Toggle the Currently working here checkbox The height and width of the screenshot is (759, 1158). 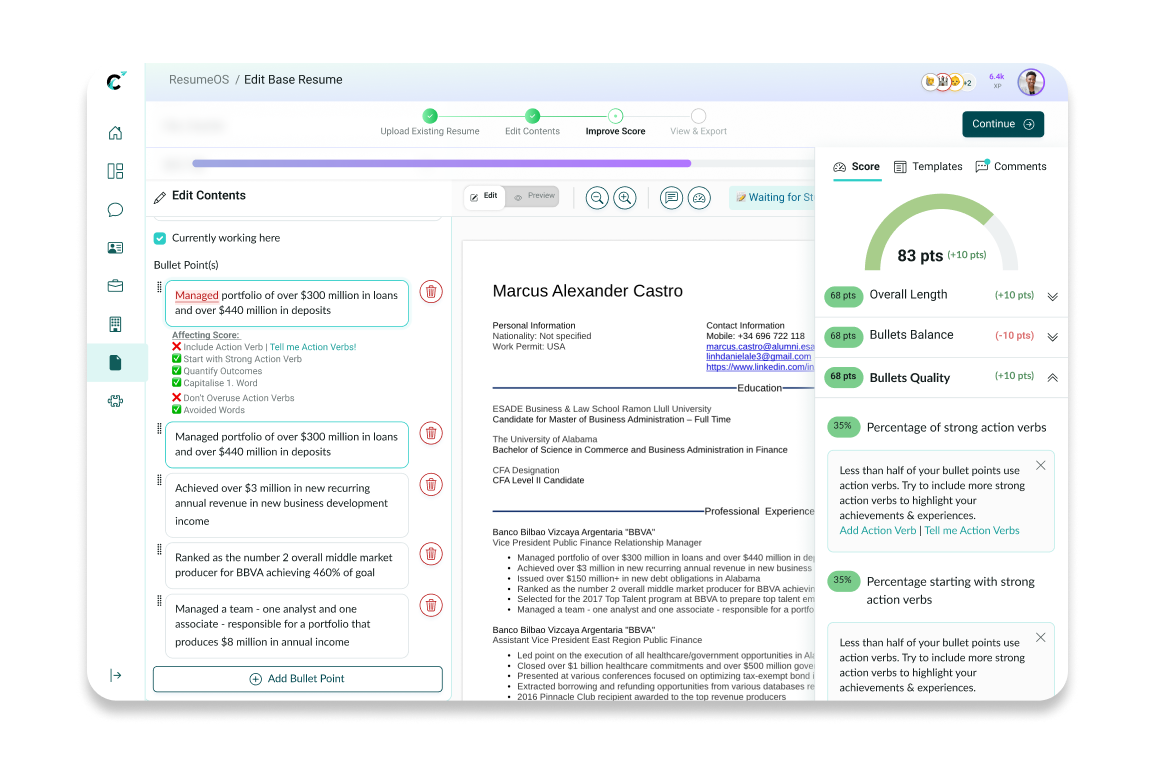tap(160, 238)
